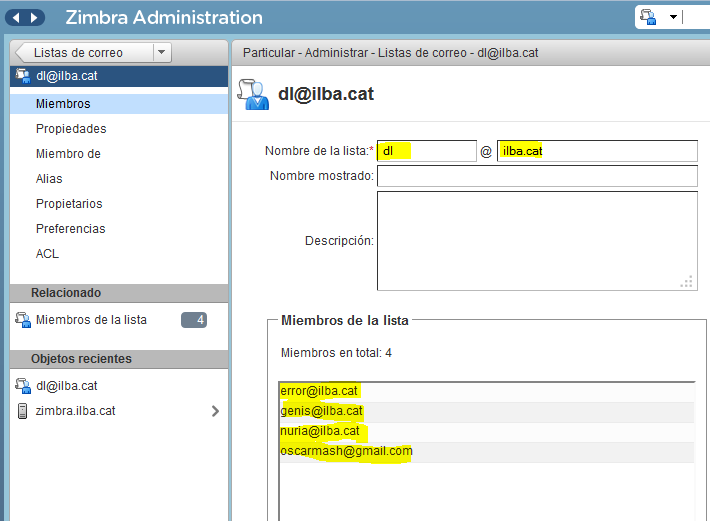Open the Listas de correo dropdown arrow
Image resolution: width=710 pixels, height=521 pixels.
[x=162, y=53]
